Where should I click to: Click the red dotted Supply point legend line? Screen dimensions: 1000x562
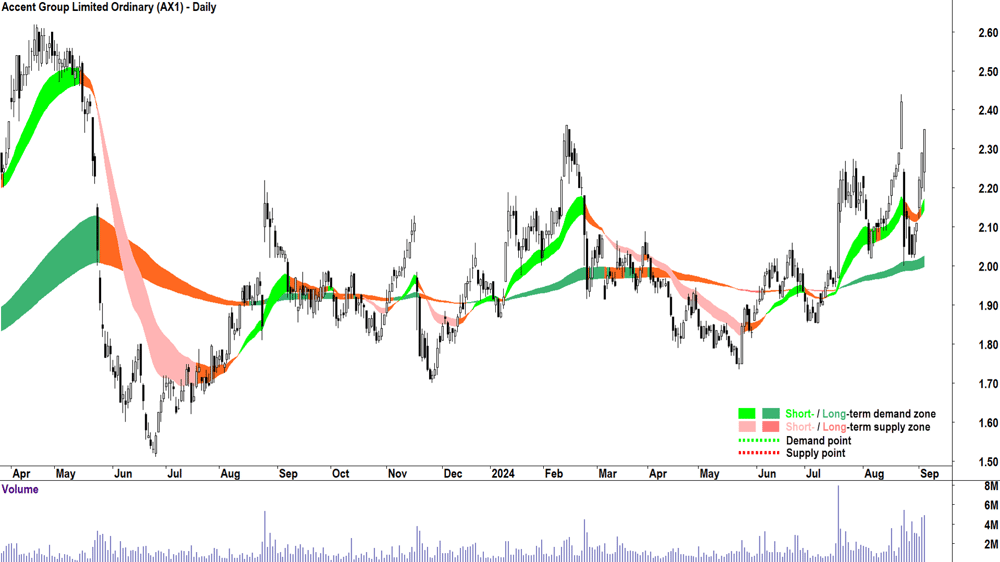[759, 453]
